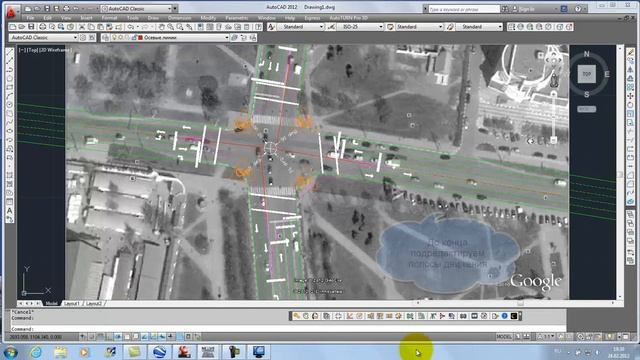Image resolution: width=640 pixels, height=360 pixels.
Task: Click the coordinates readout in status bar
Action: (36, 337)
